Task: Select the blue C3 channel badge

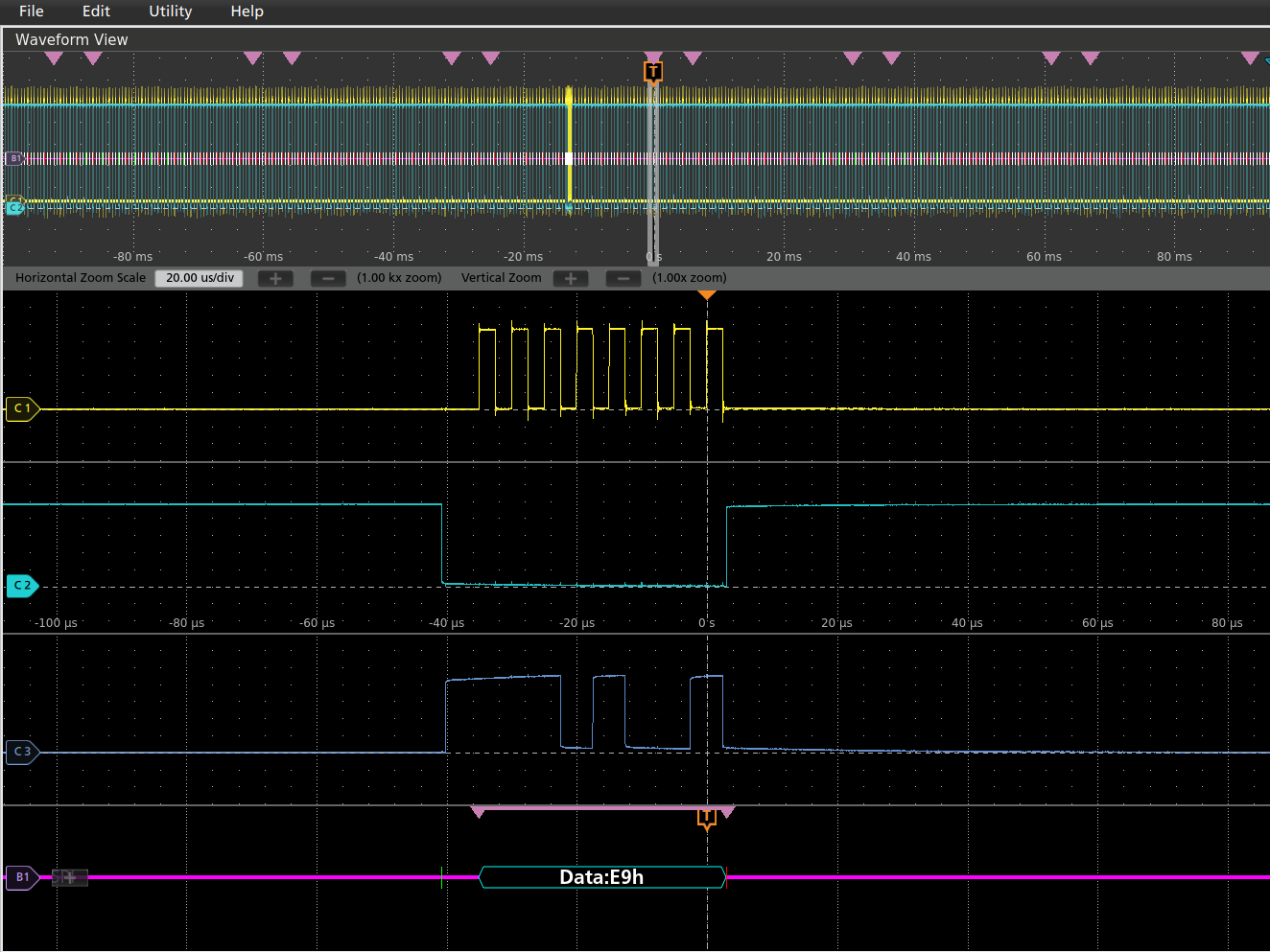Action: tap(22, 752)
